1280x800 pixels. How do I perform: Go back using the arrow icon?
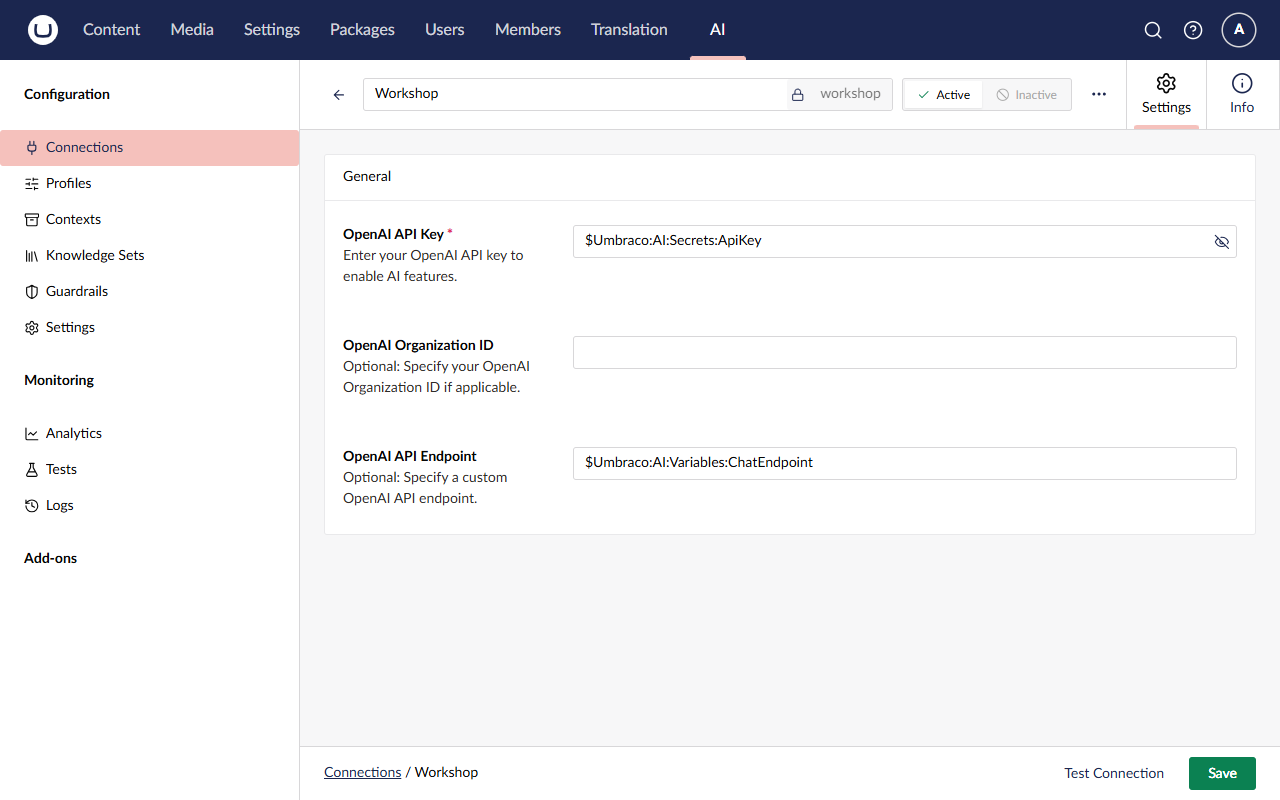pos(339,94)
